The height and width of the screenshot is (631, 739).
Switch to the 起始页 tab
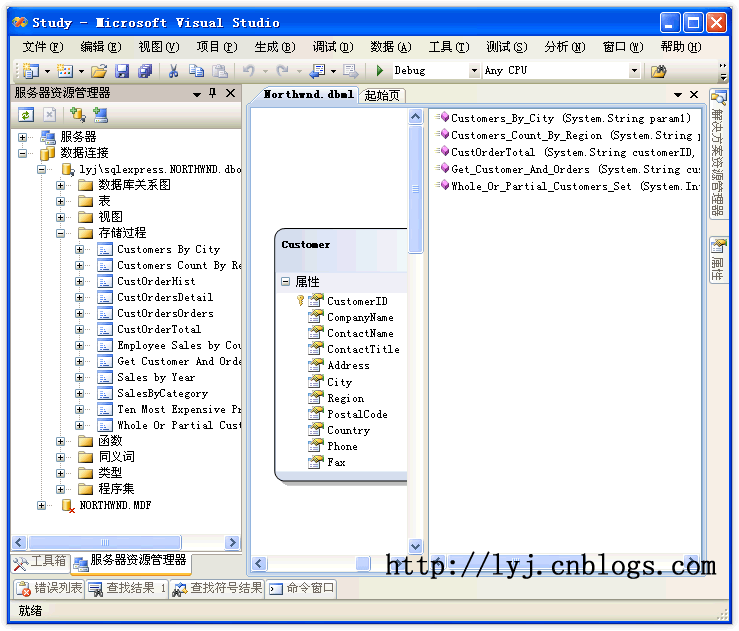[x=382, y=95]
